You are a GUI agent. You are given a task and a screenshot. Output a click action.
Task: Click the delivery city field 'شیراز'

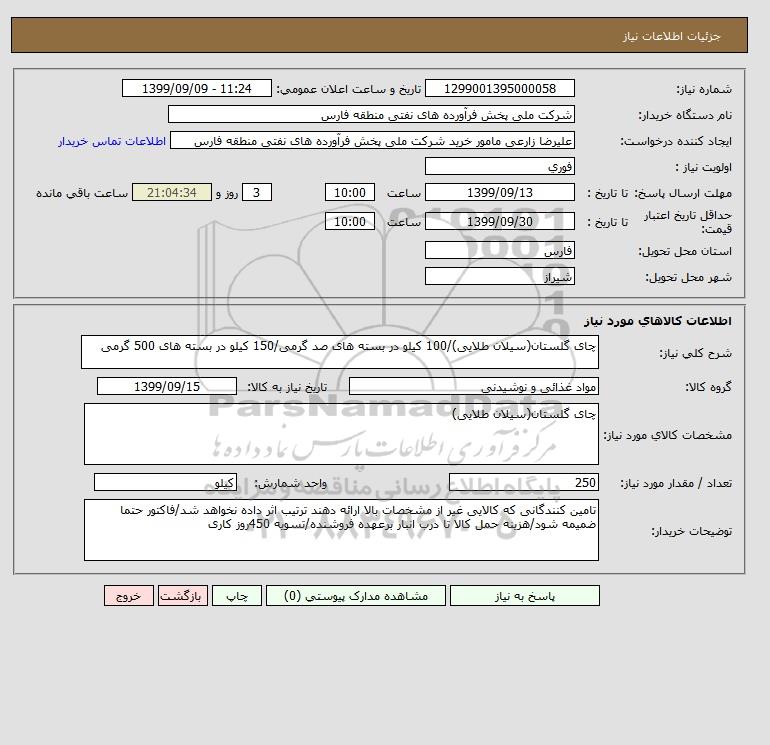pos(499,276)
